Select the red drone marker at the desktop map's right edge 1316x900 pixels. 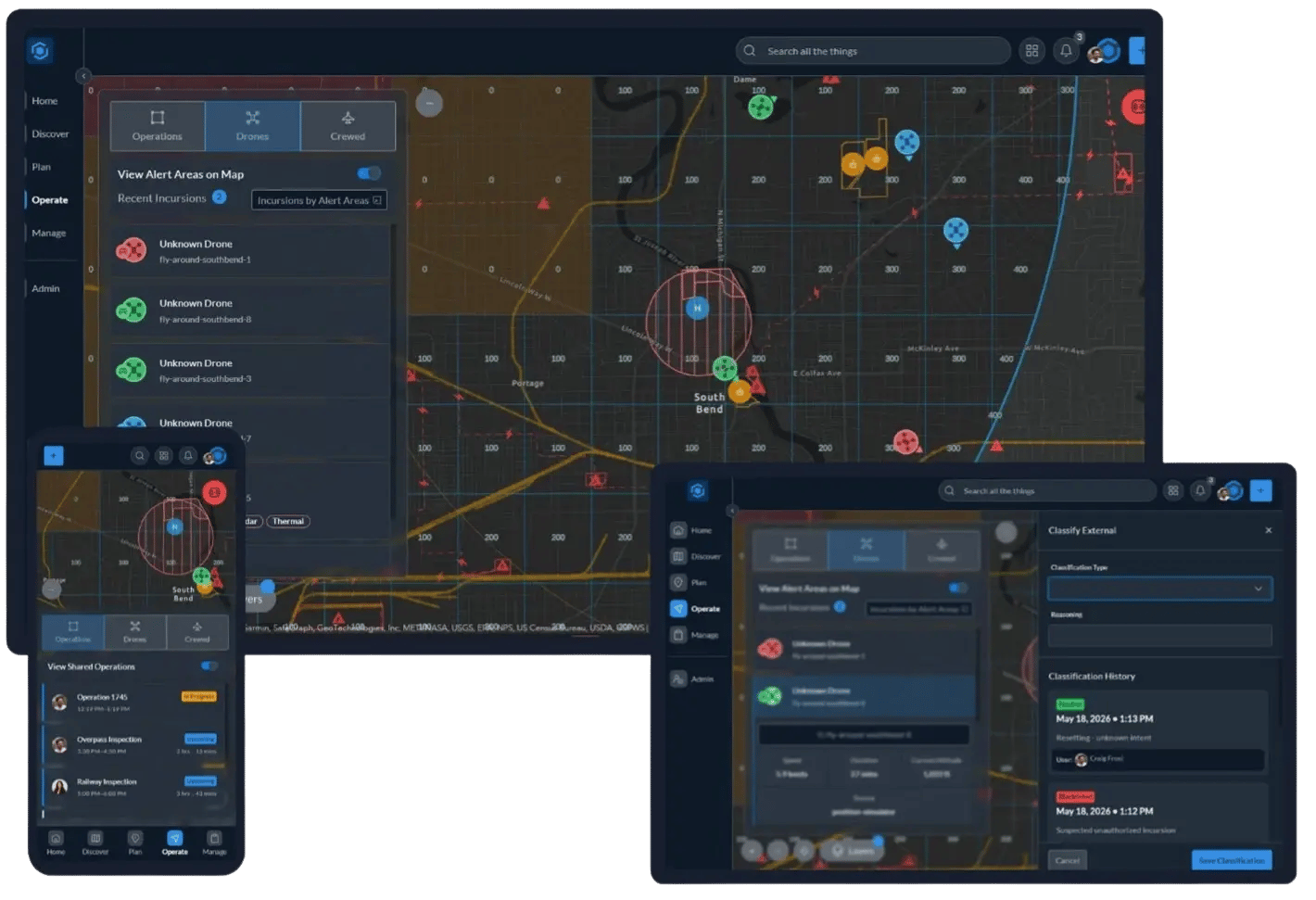coord(1134,107)
